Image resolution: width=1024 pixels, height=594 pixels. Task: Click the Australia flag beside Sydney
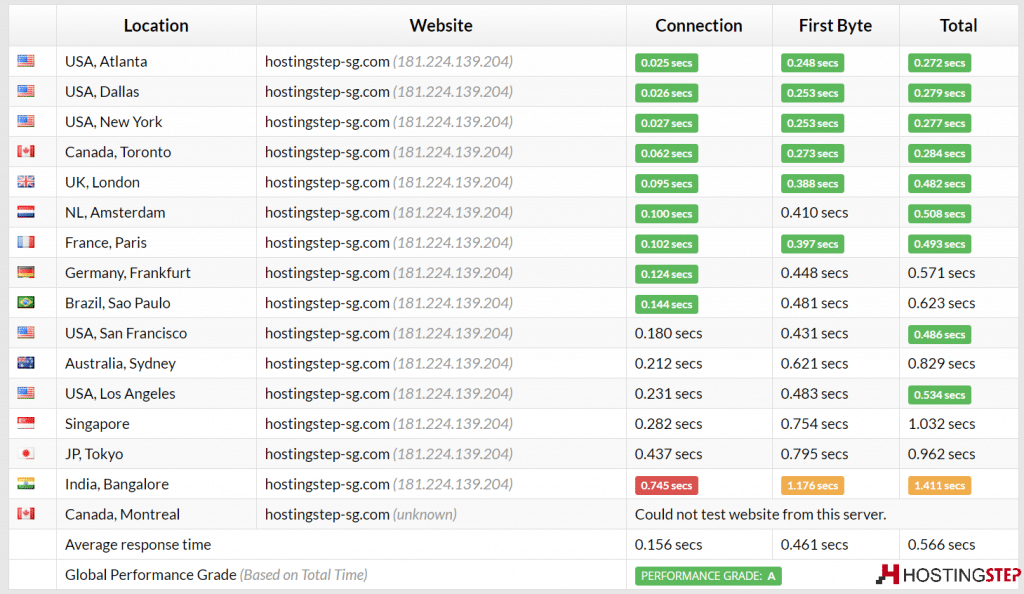coord(26,363)
